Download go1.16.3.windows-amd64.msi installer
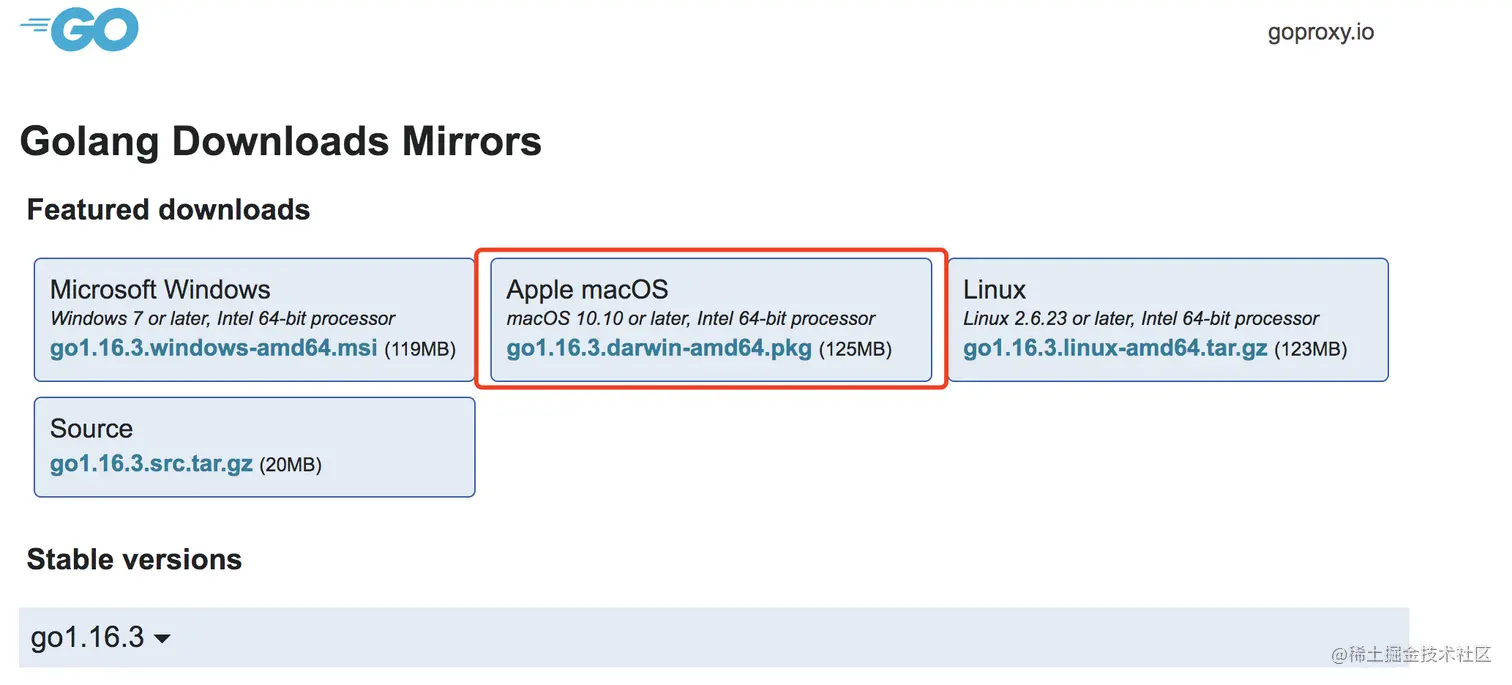Image resolution: width=1512 pixels, height=685 pixels. tap(213, 349)
